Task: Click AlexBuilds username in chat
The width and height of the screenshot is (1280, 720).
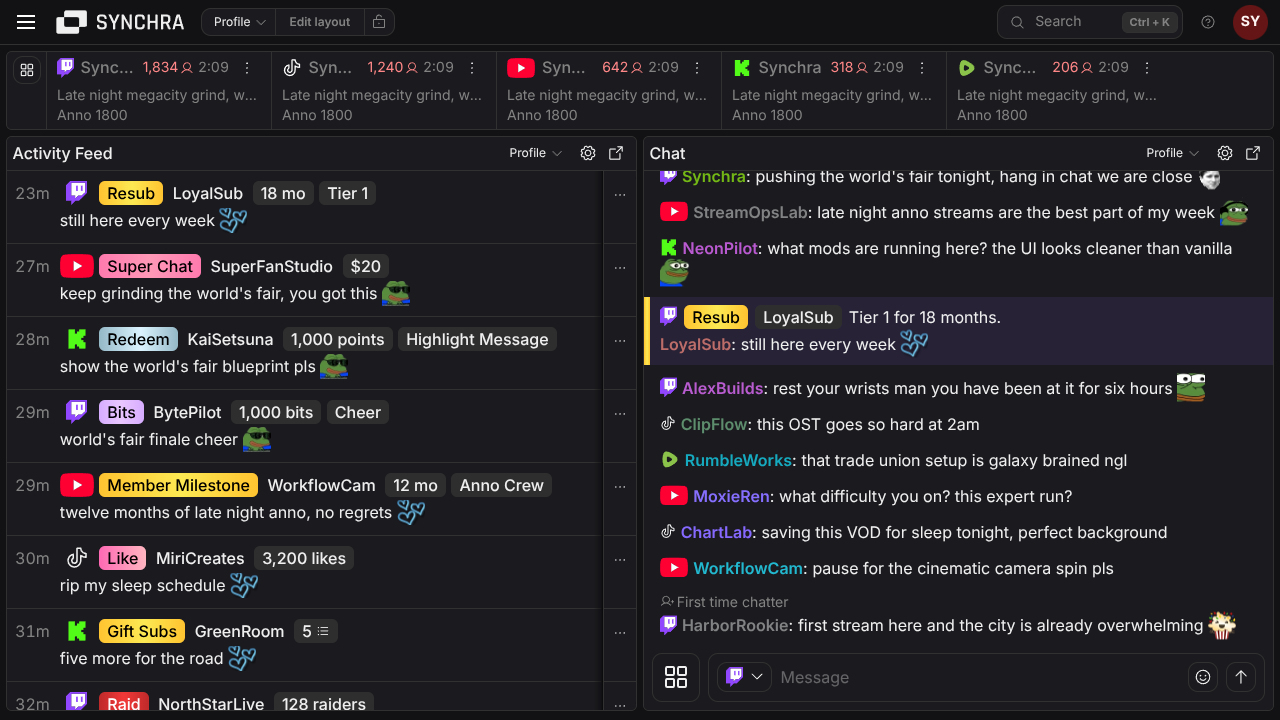Action: tap(723, 388)
